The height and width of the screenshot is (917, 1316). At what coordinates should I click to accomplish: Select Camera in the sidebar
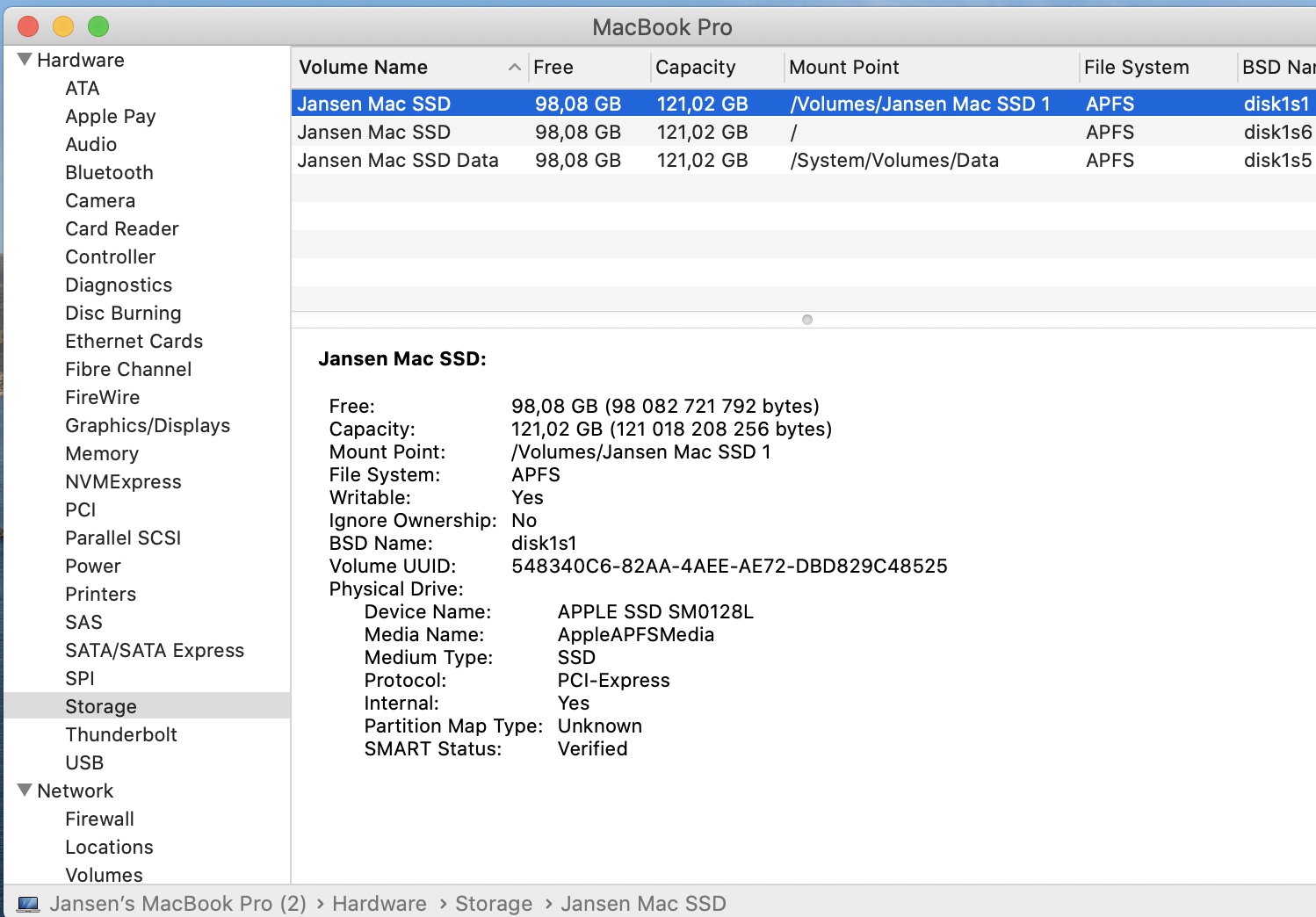[x=100, y=201]
